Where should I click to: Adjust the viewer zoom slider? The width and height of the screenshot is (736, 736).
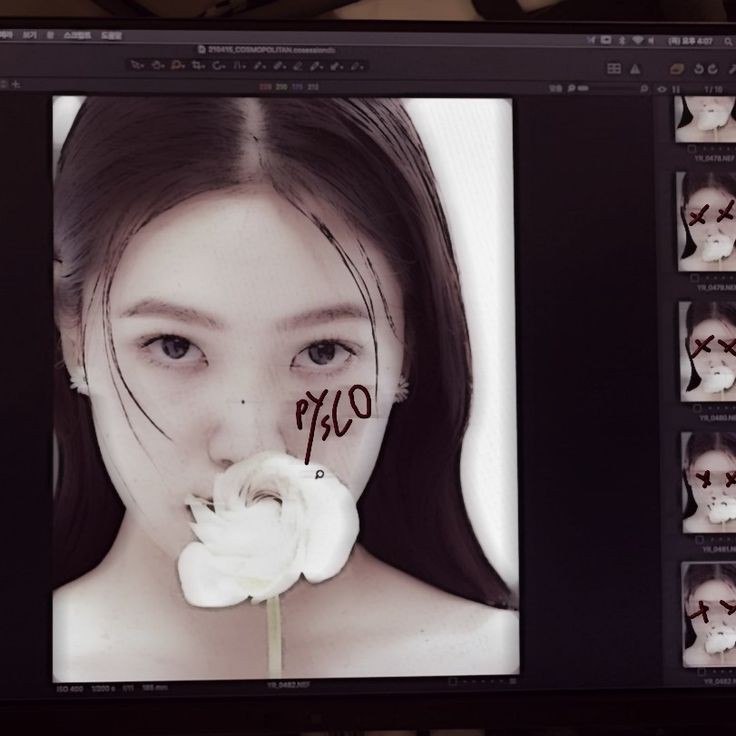609,88
